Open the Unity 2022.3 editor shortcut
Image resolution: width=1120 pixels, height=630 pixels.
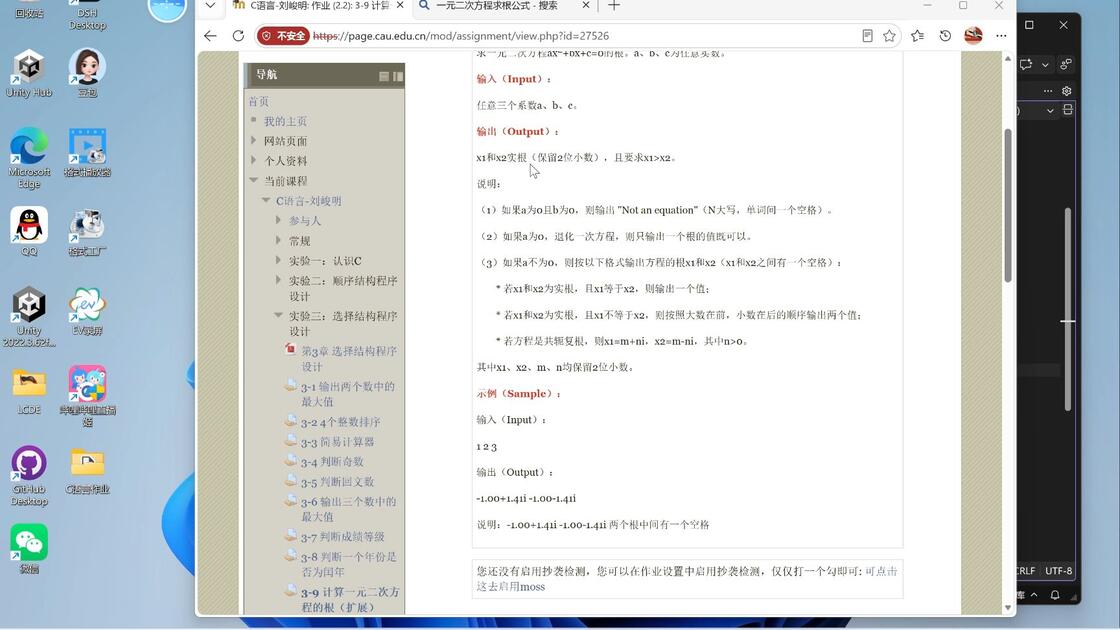tap(29, 316)
